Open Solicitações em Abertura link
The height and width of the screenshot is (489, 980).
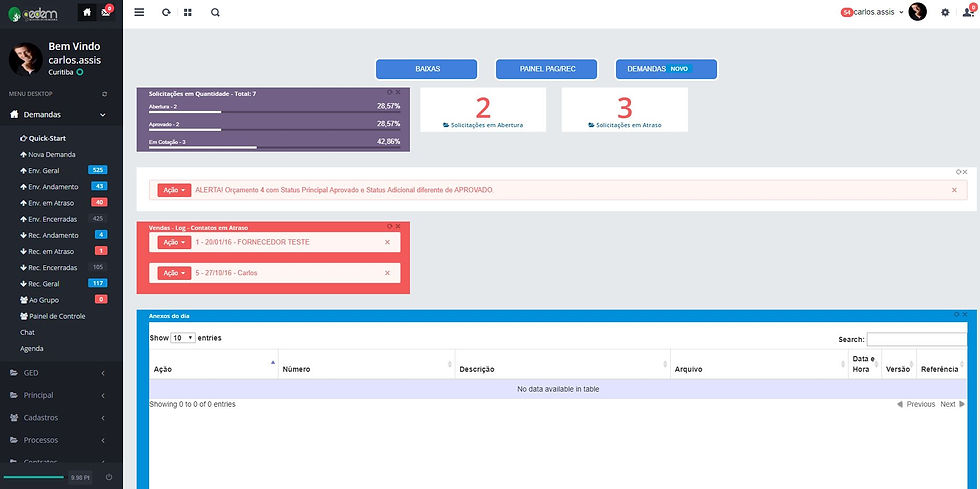[483, 125]
